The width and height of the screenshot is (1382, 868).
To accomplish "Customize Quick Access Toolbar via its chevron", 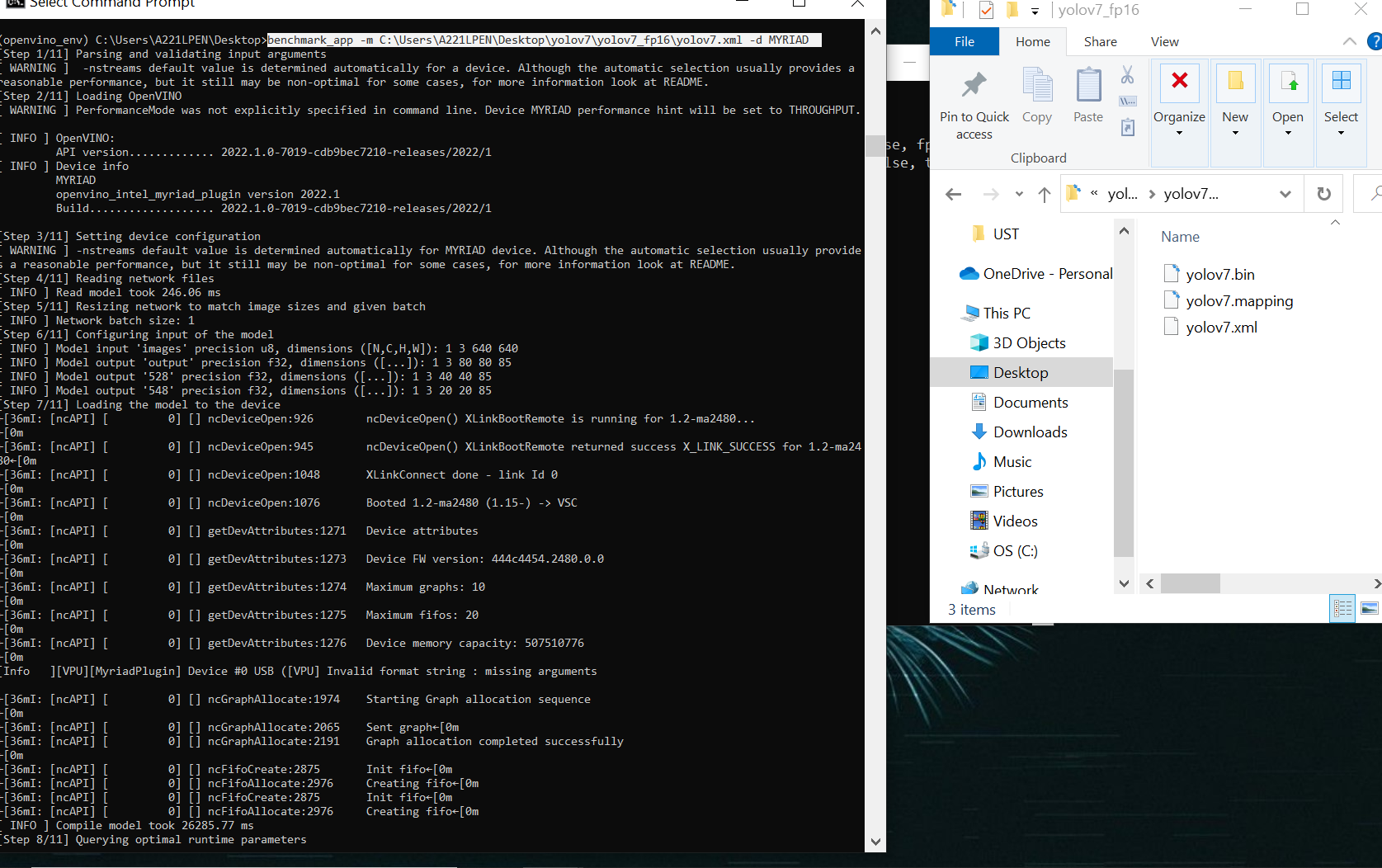I will click(x=1035, y=10).
